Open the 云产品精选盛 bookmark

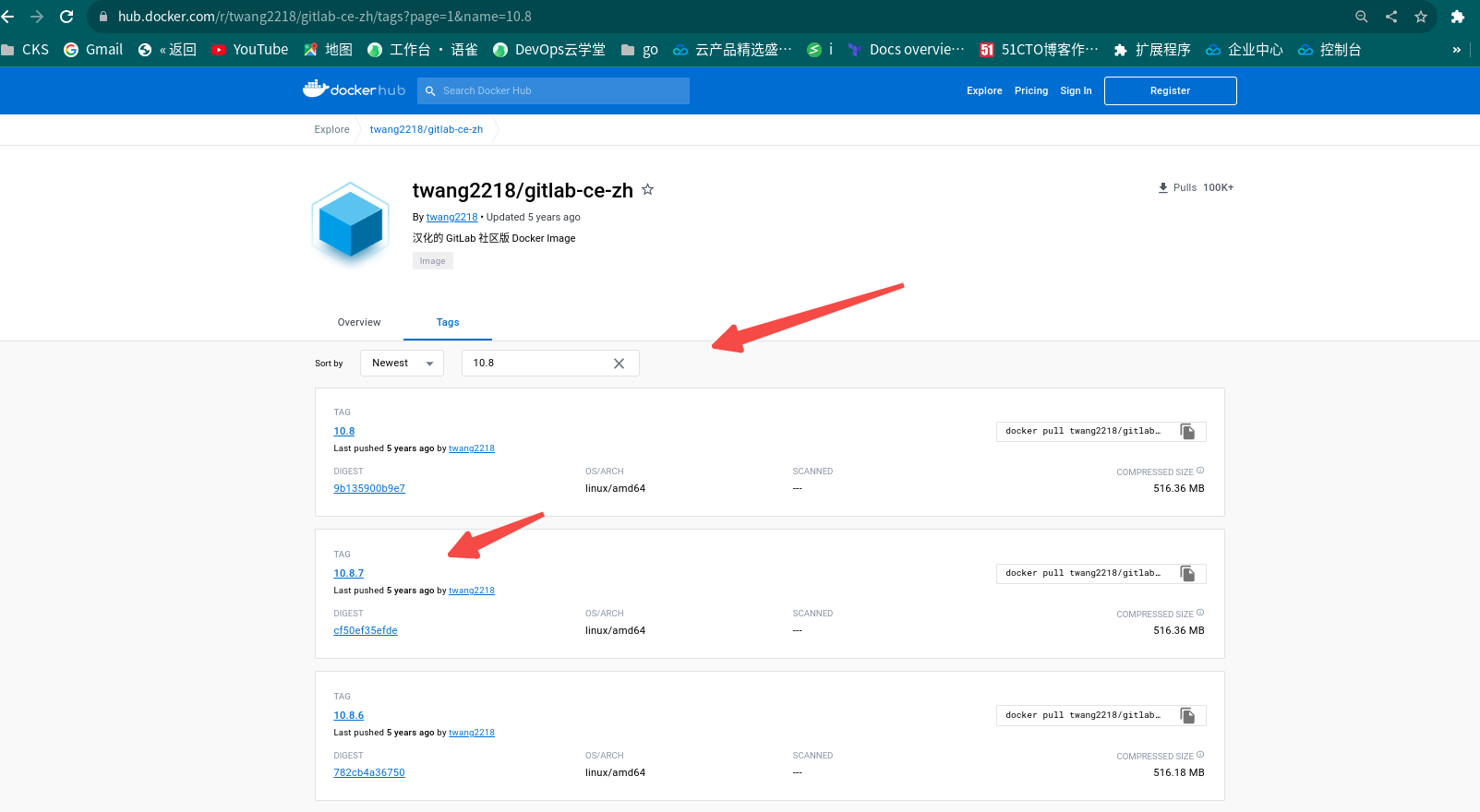732,50
